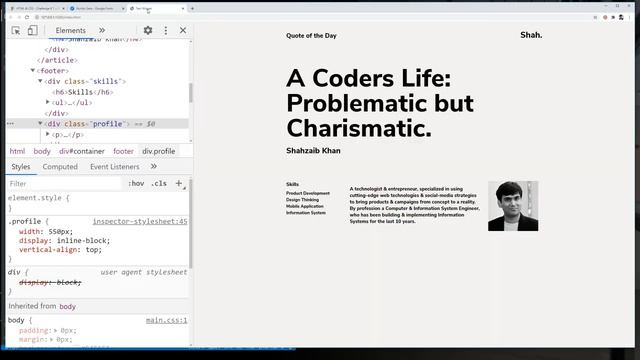Click the .profile selector text
Image resolution: width=640 pixels, height=360 pixels.
[24, 221]
